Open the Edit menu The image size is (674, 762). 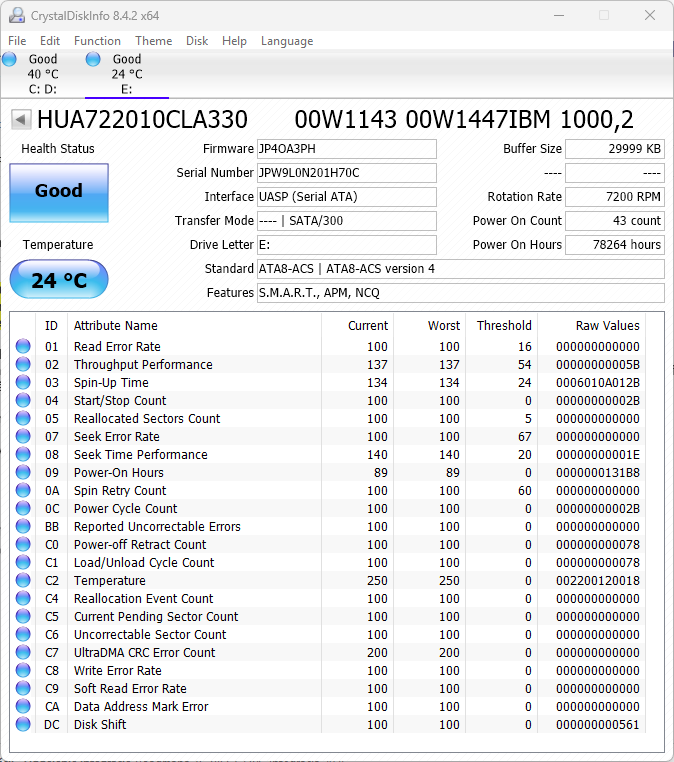click(x=50, y=41)
